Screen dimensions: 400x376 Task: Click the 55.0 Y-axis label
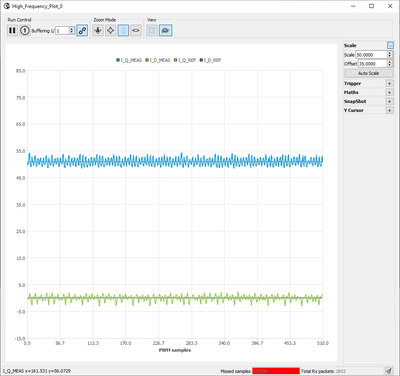tap(20, 151)
